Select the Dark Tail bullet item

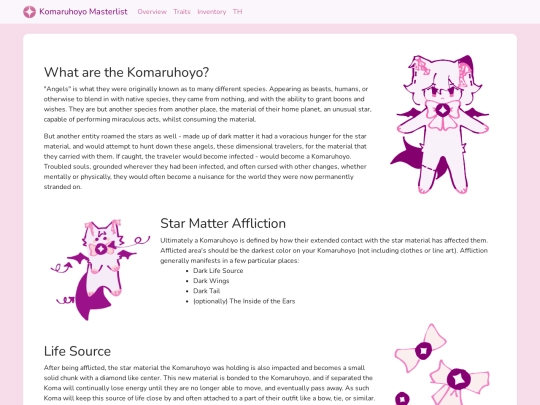[206, 291]
